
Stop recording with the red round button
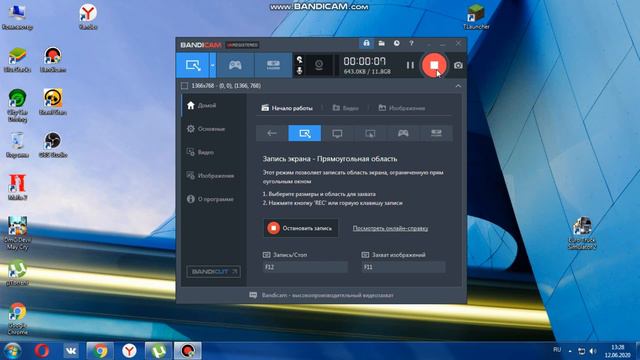(x=434, y=65)
